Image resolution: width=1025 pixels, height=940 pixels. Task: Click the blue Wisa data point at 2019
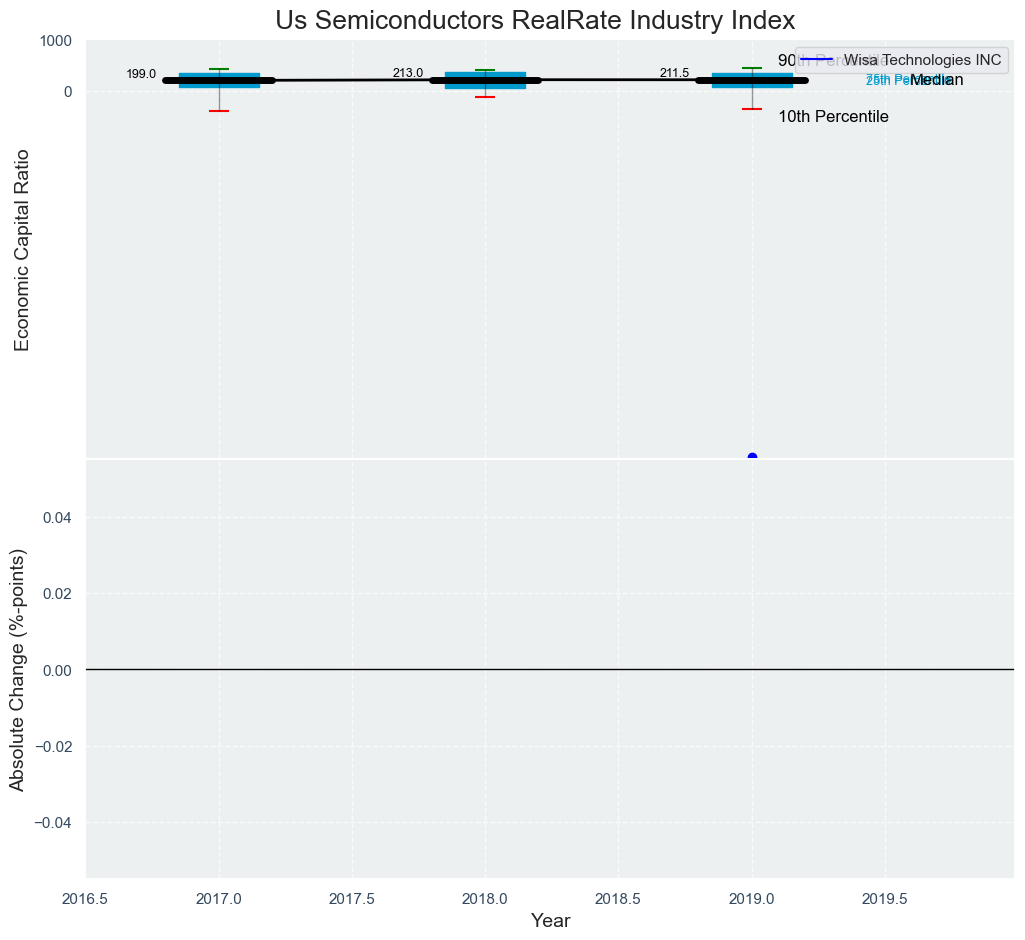(752, 457)
